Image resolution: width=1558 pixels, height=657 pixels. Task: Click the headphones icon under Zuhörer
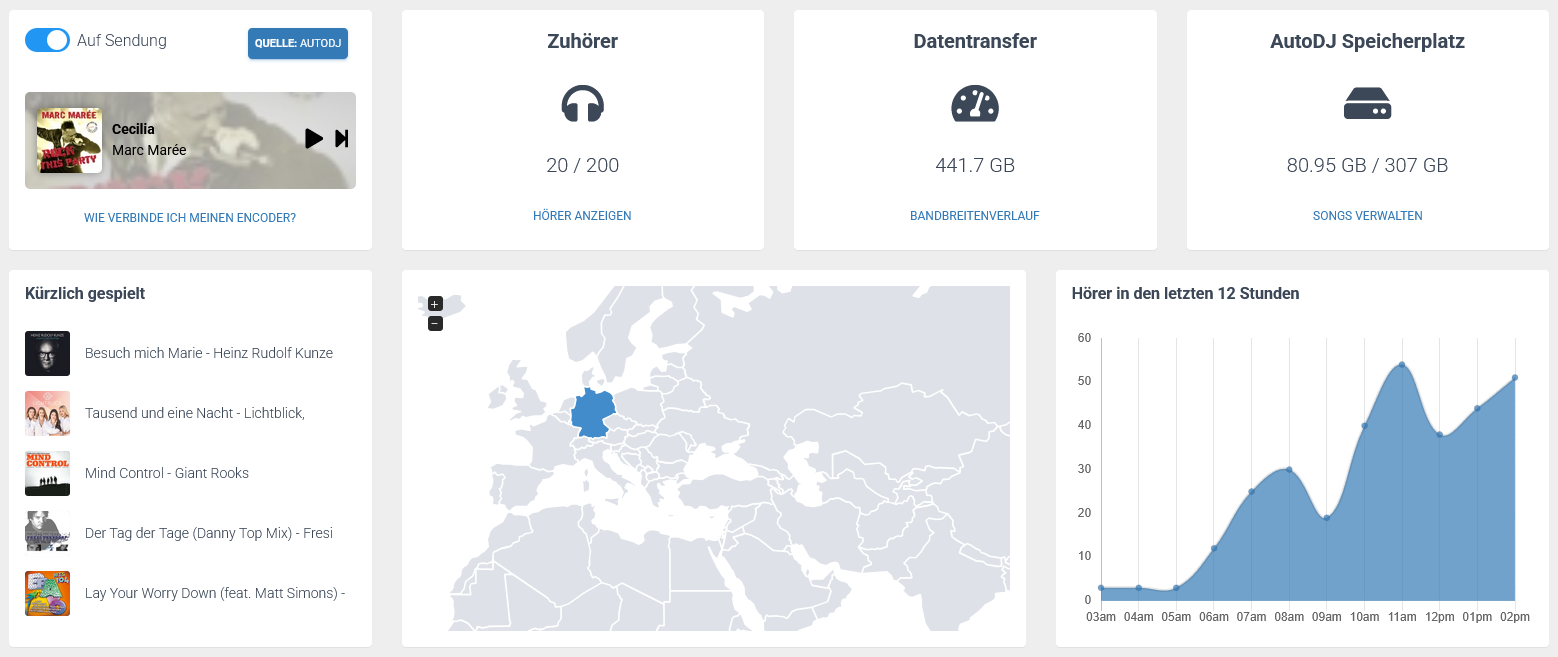point(582,103)
